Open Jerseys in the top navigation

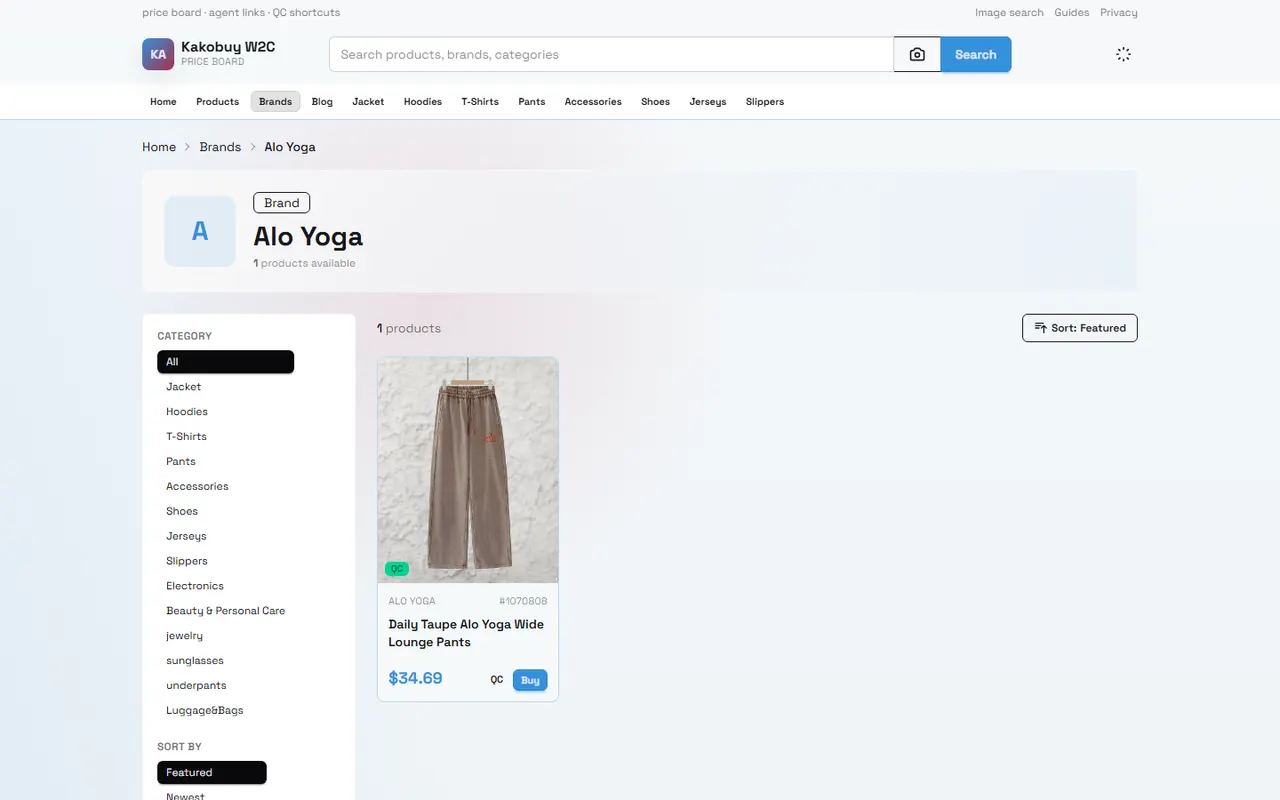(x=708, y=101)
